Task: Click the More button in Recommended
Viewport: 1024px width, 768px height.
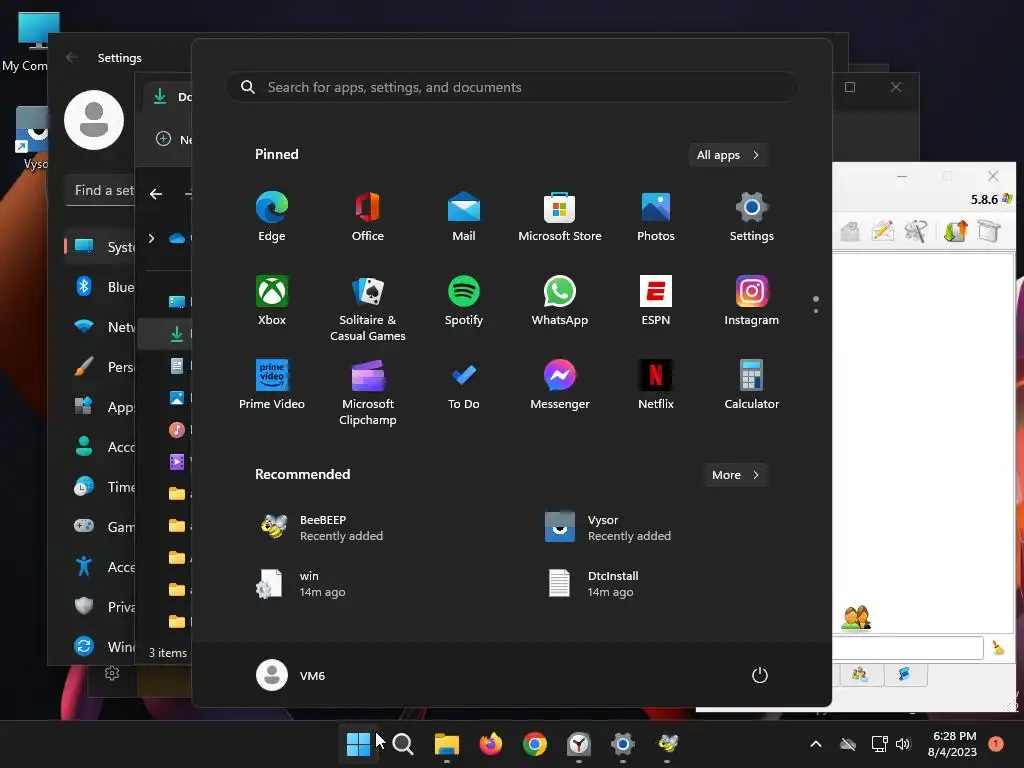Action: [x=736, y=475]
